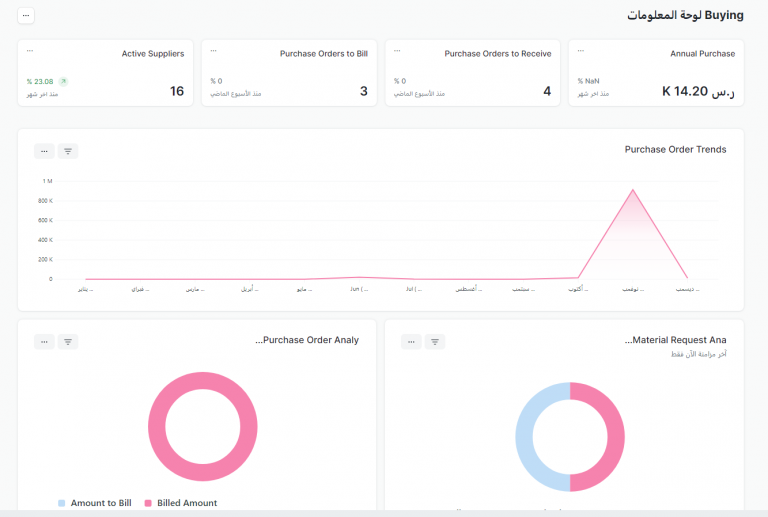The height and width of the screenshot is (517, 768).
Task: Open the Purchase Orders to Receive card menu
Action: point(397,51)
